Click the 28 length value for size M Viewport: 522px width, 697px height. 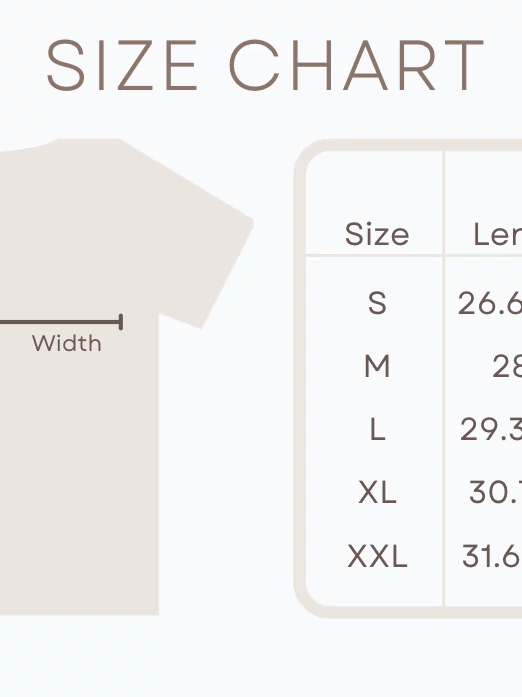coord(507,366)
